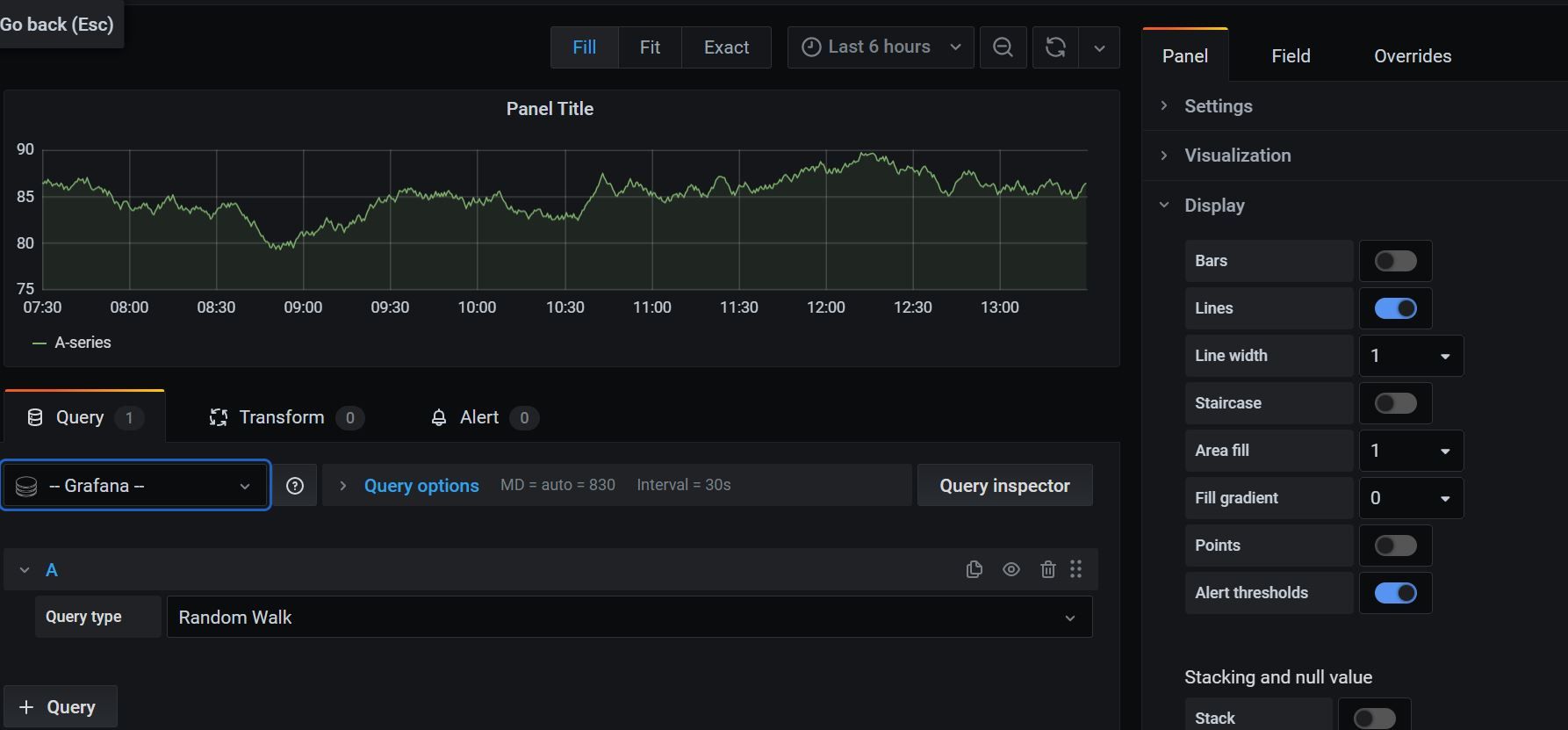
Task: Add a new query with + Query
Action: pyautogui.click(x=60, y=707)
